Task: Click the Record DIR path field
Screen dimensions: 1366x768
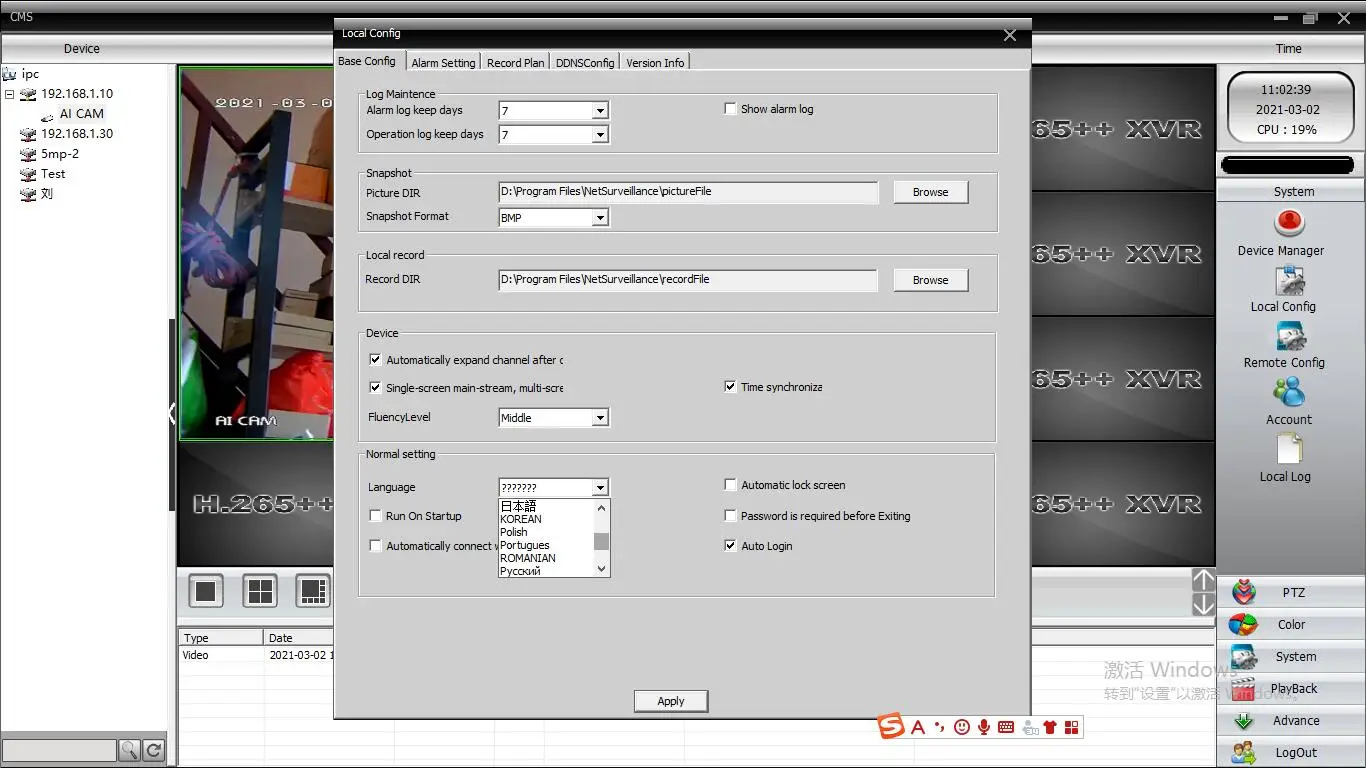Action: pyautogui.click(x=688, y=280)
